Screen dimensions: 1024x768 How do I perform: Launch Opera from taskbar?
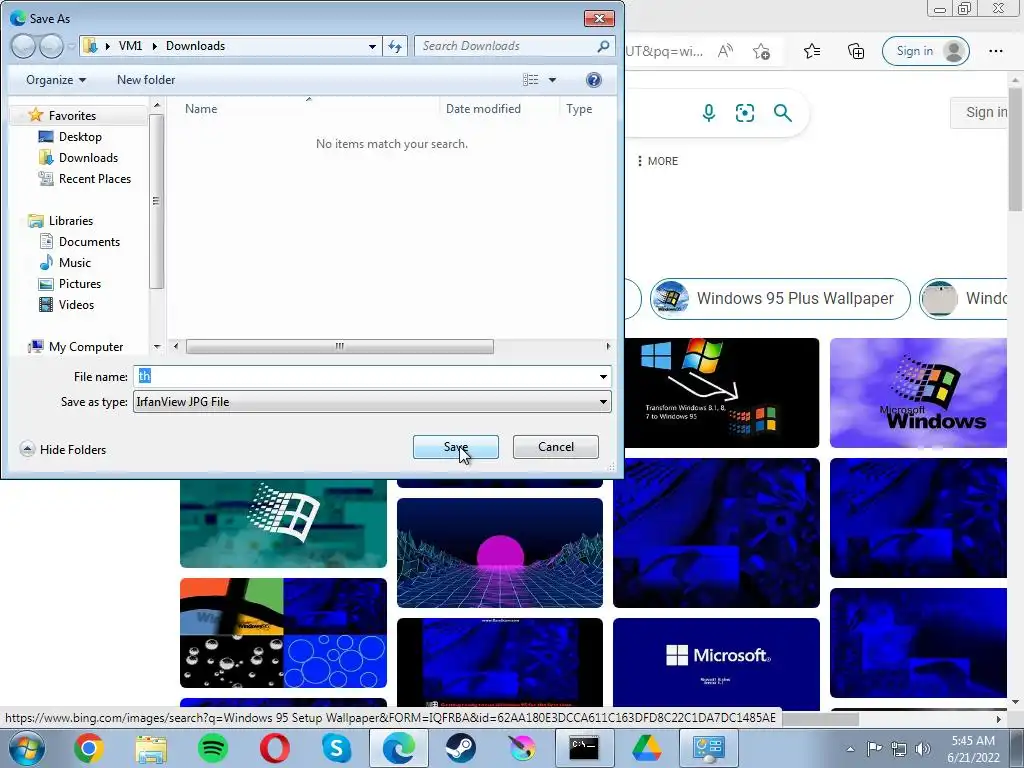point(275,748)
